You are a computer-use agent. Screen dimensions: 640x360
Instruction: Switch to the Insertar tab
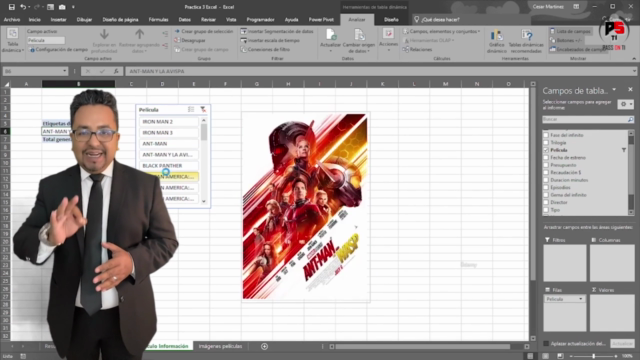[x=58, y=20]
